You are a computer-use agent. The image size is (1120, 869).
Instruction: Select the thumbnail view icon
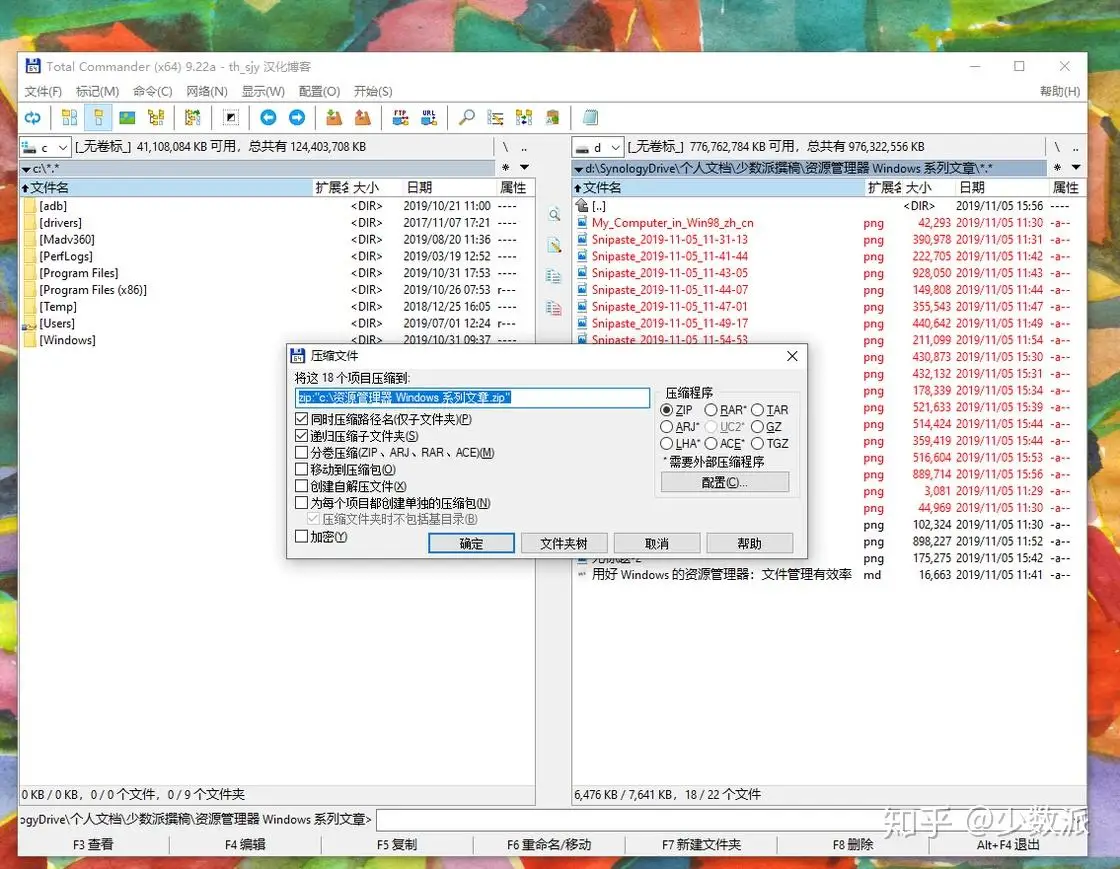click(x=126, y=117)
